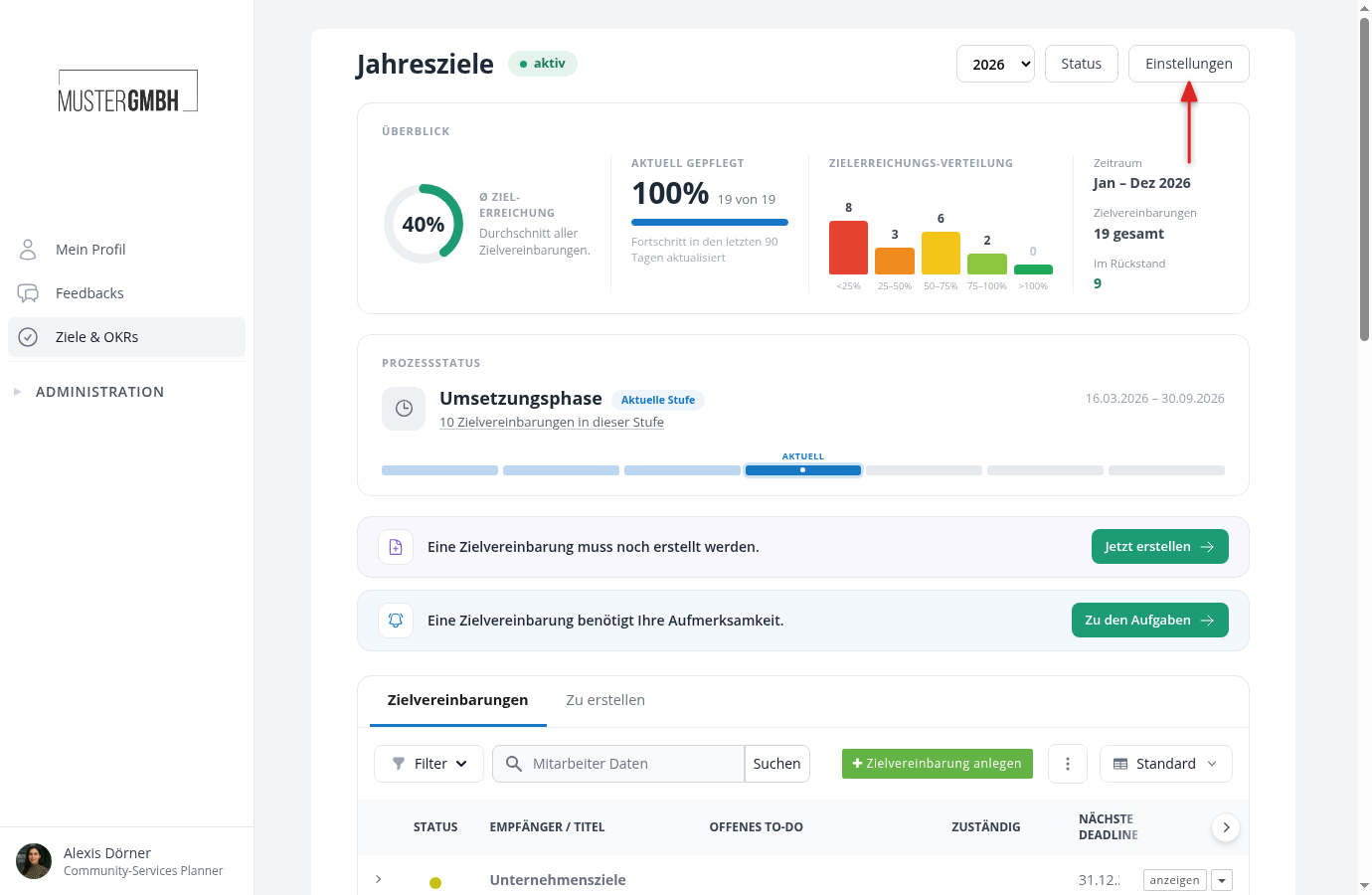Open Ziele & OKRs in the sidebar
1372x895 pixels.
[x=126, y=337]
